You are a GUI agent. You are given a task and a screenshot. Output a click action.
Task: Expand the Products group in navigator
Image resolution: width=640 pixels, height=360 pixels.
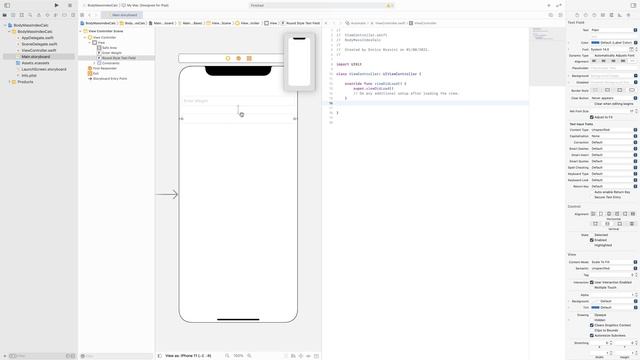(9, 82)
